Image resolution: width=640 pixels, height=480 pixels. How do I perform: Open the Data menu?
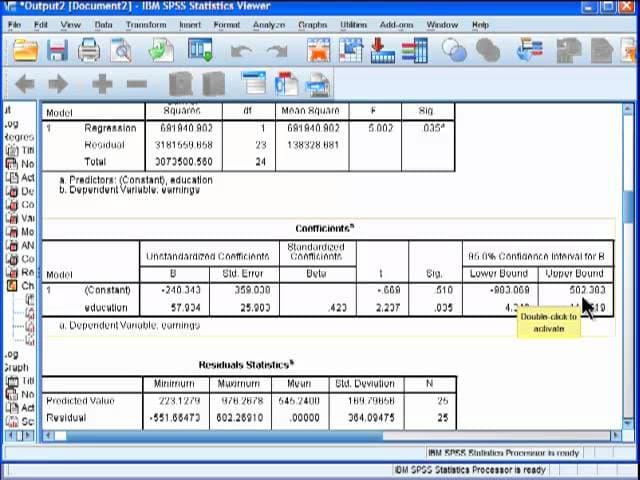(x=103, y=25)
